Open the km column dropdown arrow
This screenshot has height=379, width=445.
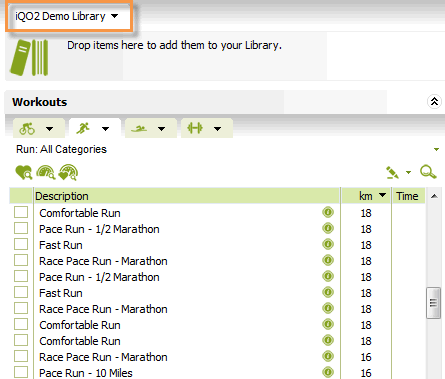383,195
